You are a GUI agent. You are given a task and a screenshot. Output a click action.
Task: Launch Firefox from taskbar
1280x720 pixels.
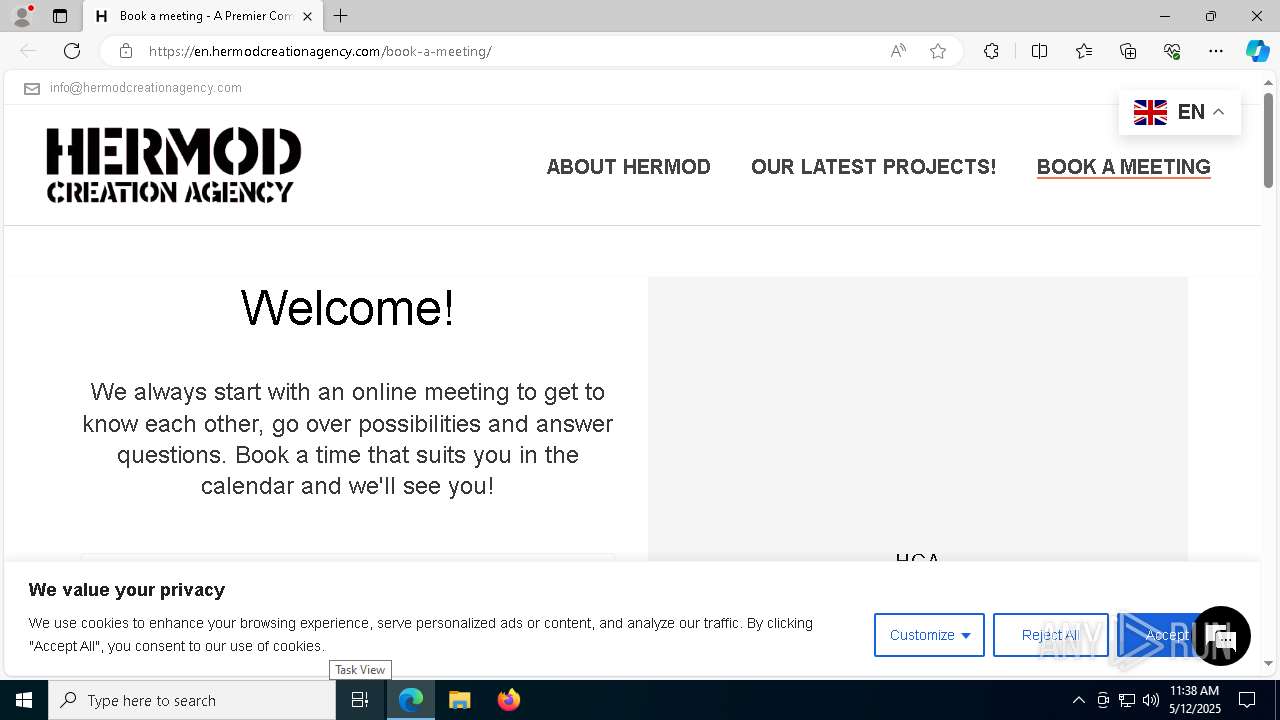[508, 700]
